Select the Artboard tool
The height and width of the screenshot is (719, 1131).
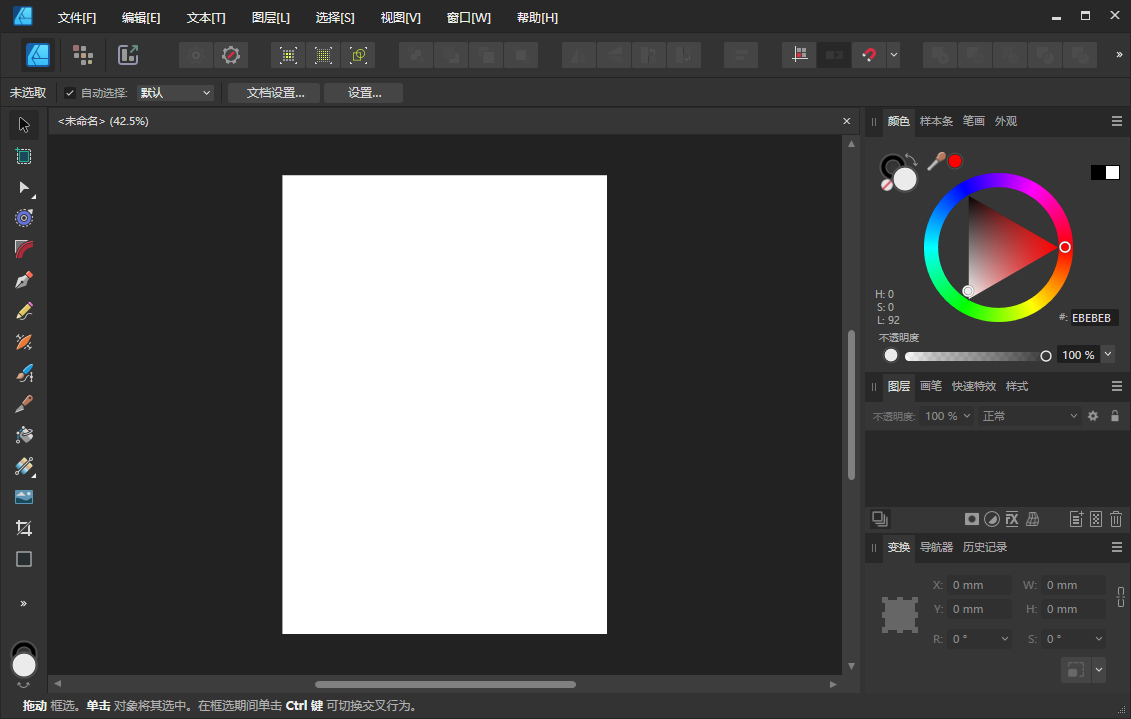[24, 156]
